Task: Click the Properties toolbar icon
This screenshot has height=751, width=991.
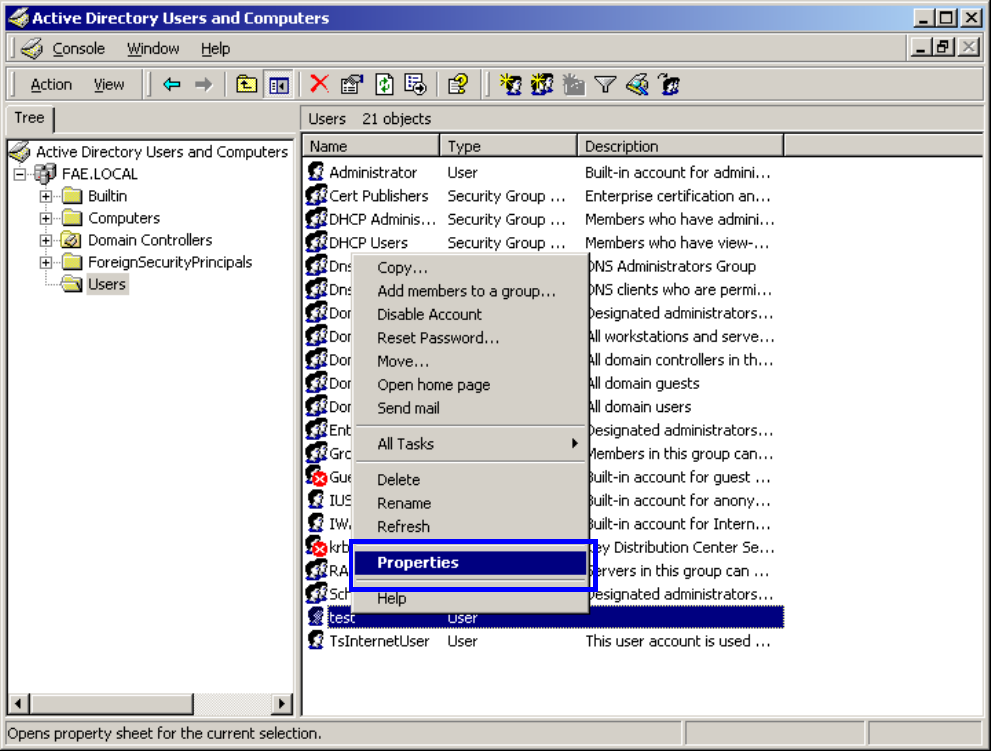Action: tap(351, 84)
